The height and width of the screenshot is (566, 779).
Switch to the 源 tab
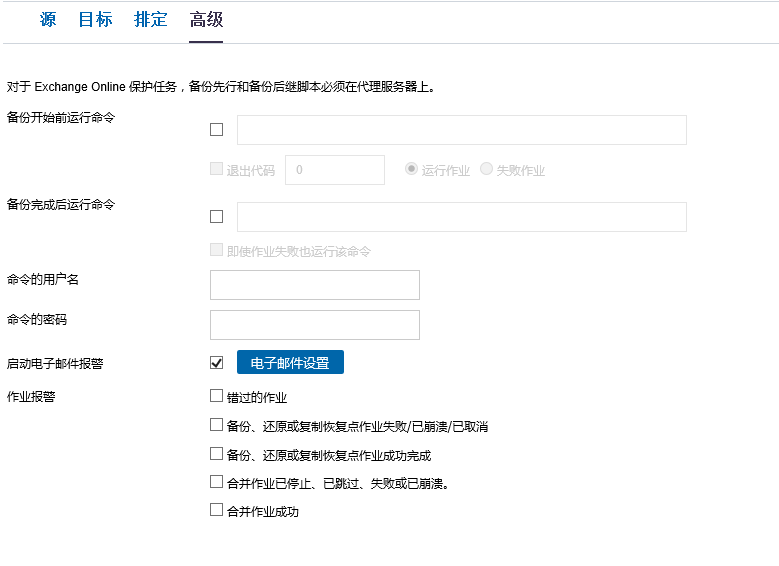[48, 20]
